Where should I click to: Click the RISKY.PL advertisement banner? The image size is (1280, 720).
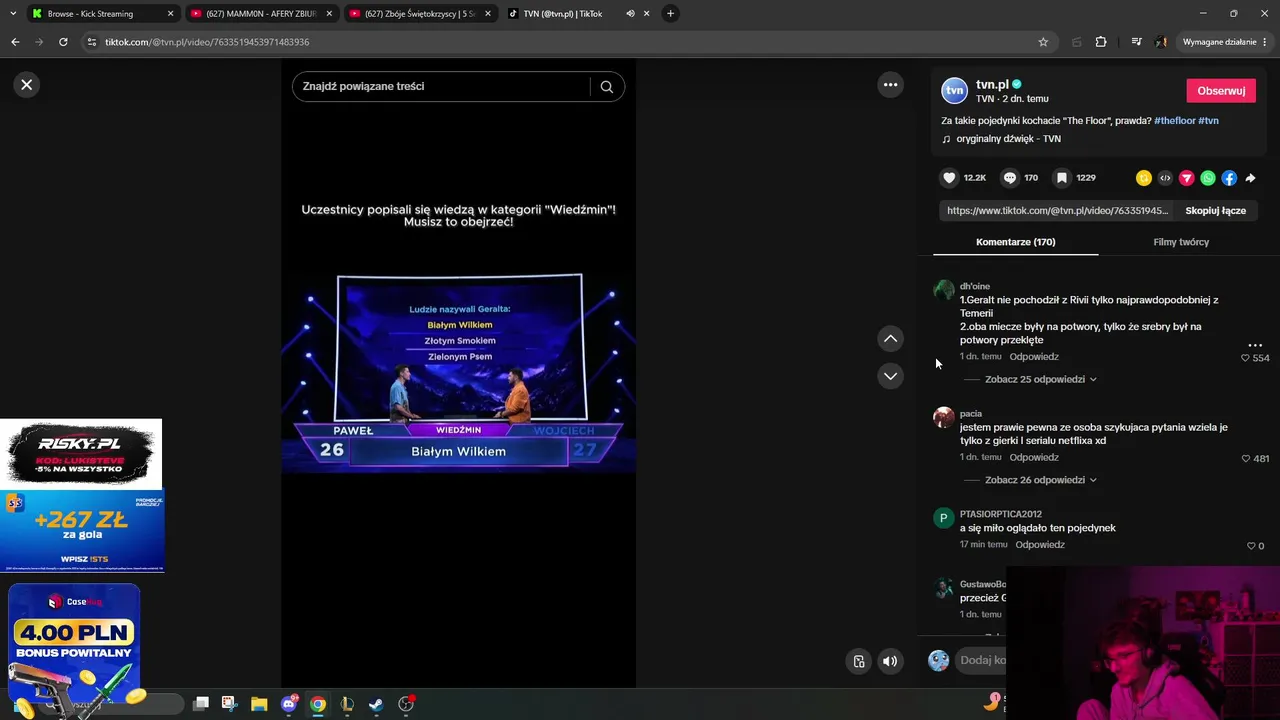81,455
